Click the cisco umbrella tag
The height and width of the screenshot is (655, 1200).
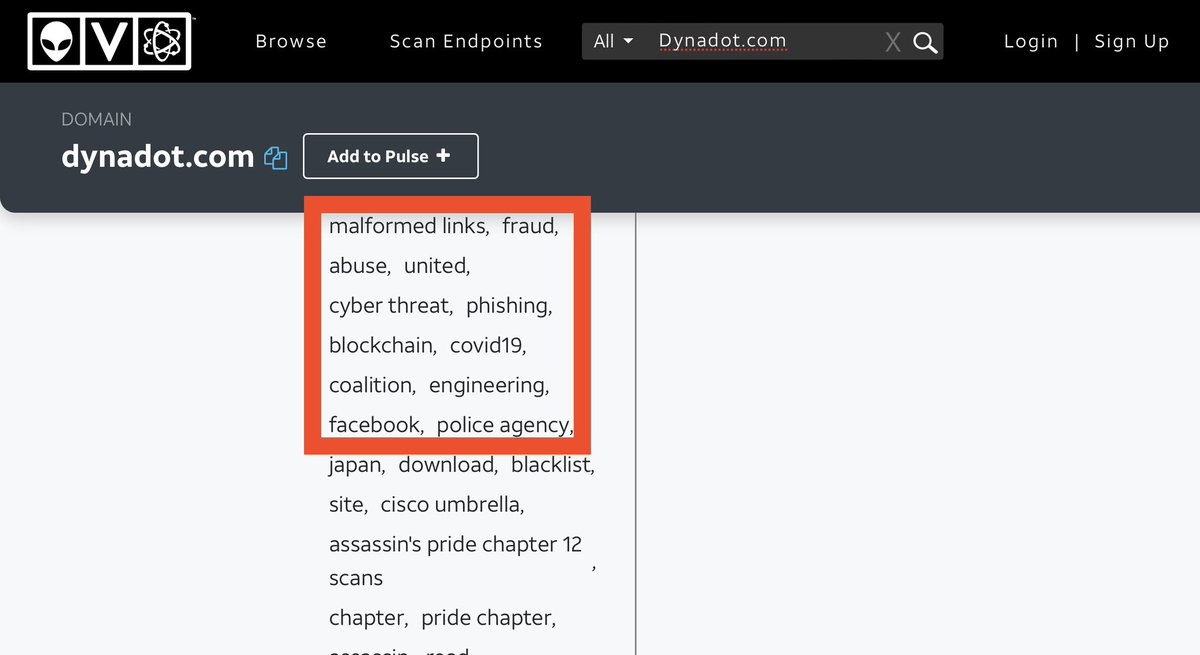point(450,505)
